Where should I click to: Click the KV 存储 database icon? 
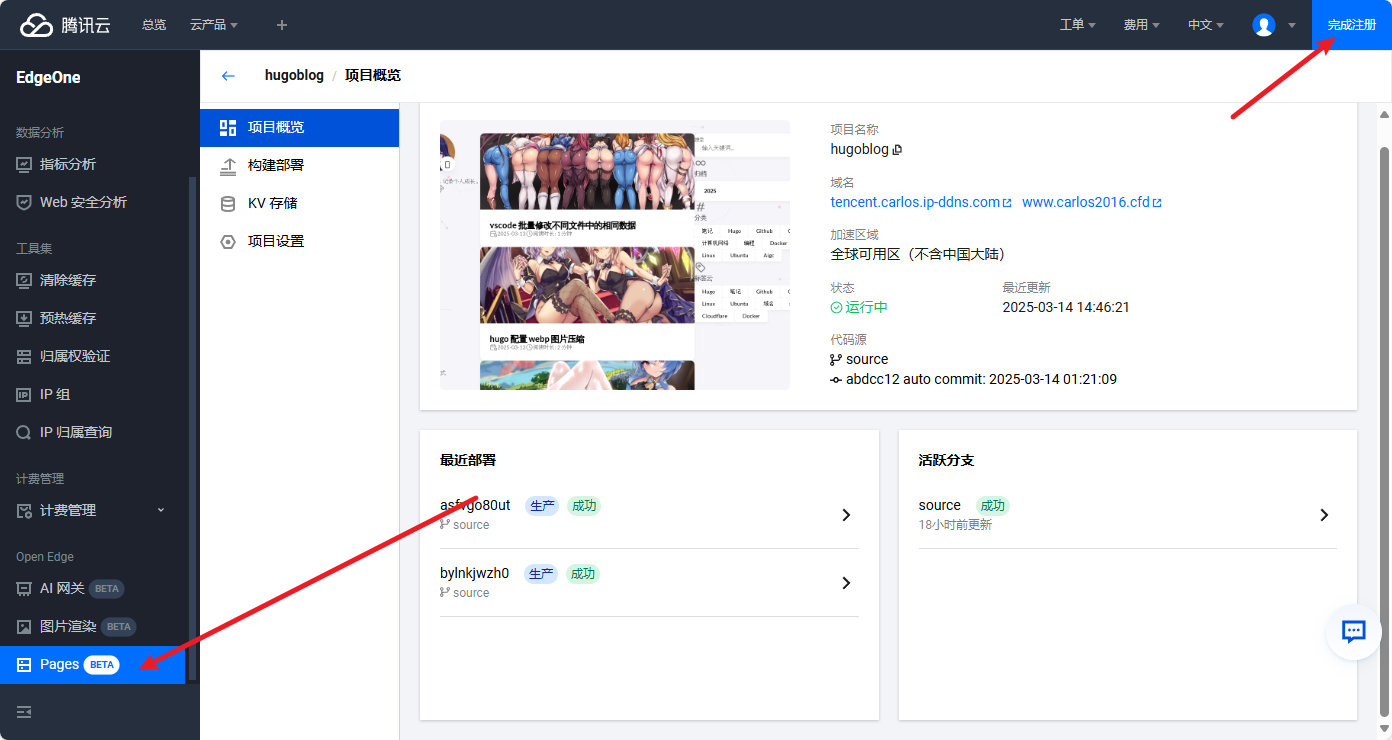click(228, 203)
